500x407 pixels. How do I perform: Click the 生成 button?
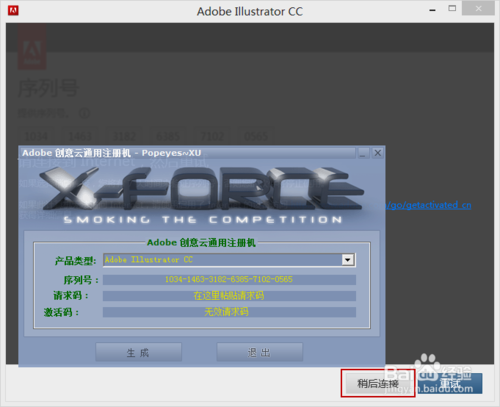138,352
